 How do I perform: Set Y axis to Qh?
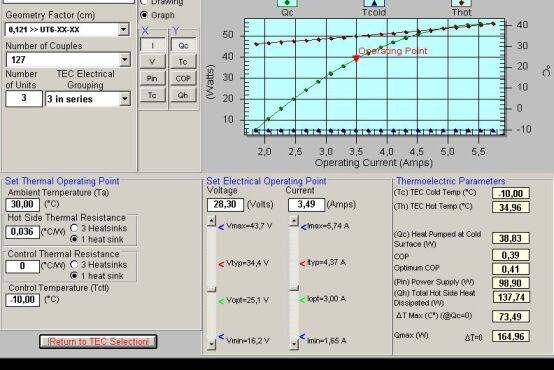coord(183,95)
